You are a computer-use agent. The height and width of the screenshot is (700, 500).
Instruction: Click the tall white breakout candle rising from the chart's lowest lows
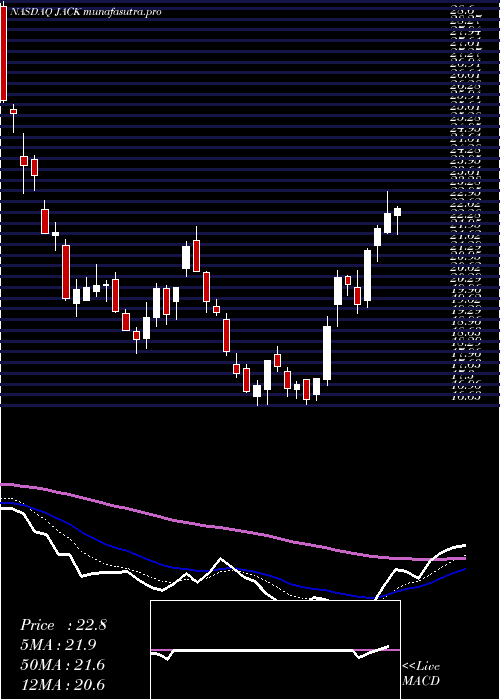point(327,353)
